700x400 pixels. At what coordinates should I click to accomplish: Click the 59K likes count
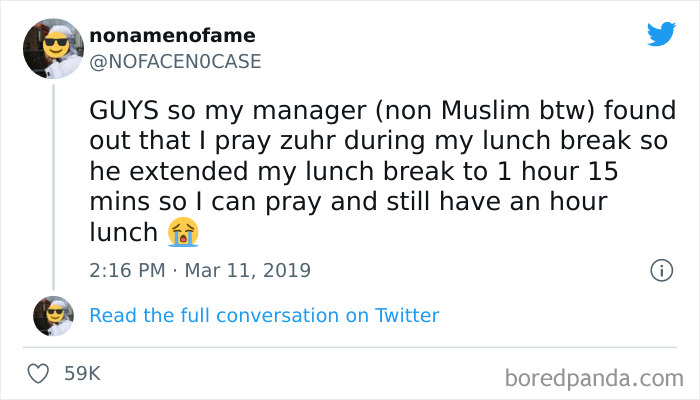82,374
